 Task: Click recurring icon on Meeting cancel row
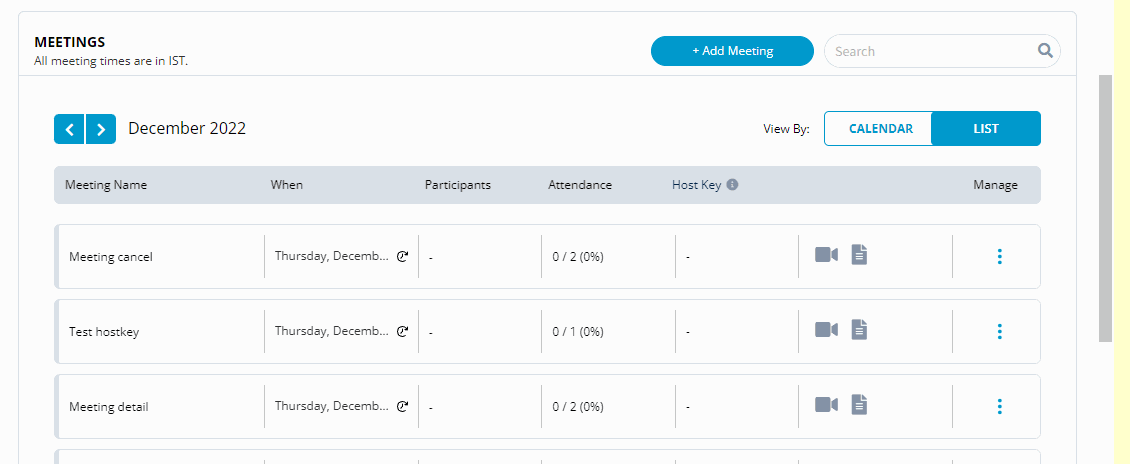pyautogui.click(x=403, y=257)
